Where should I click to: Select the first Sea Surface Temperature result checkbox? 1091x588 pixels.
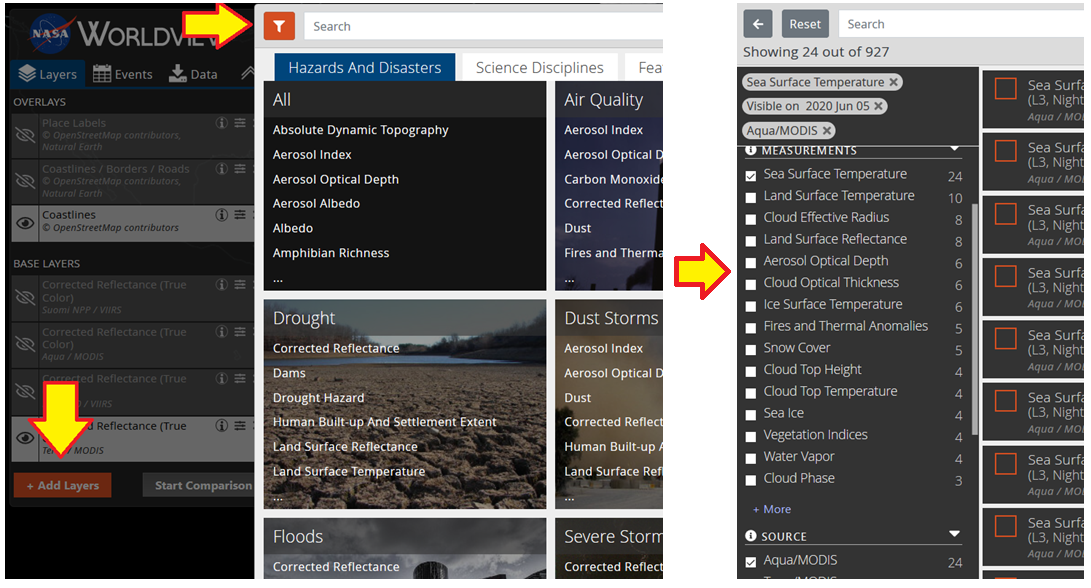point(1005,89)
